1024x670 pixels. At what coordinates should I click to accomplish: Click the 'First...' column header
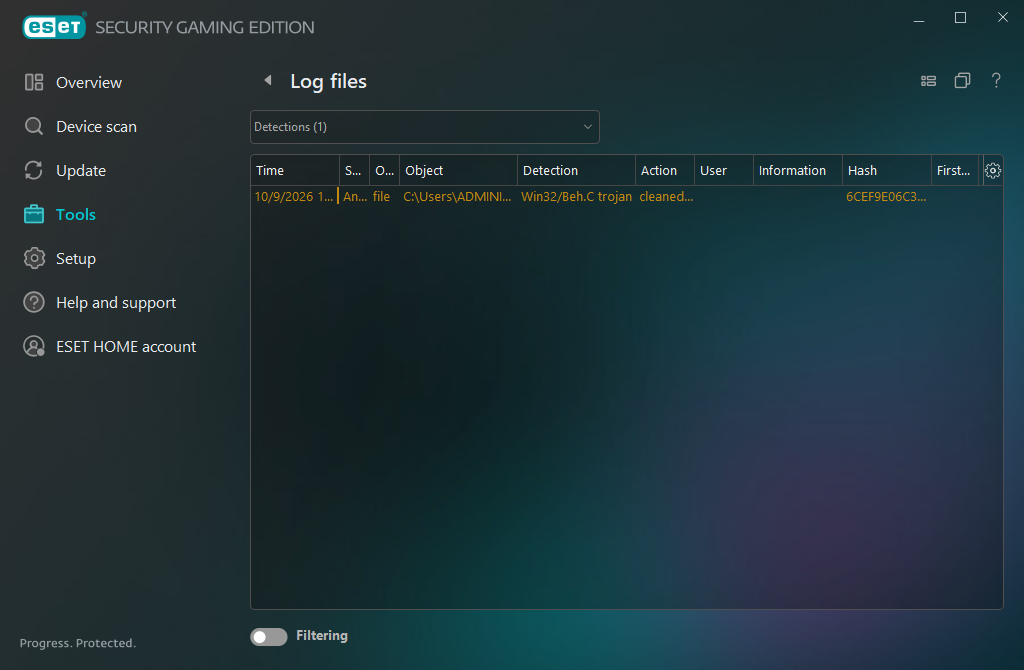[955, 170]
